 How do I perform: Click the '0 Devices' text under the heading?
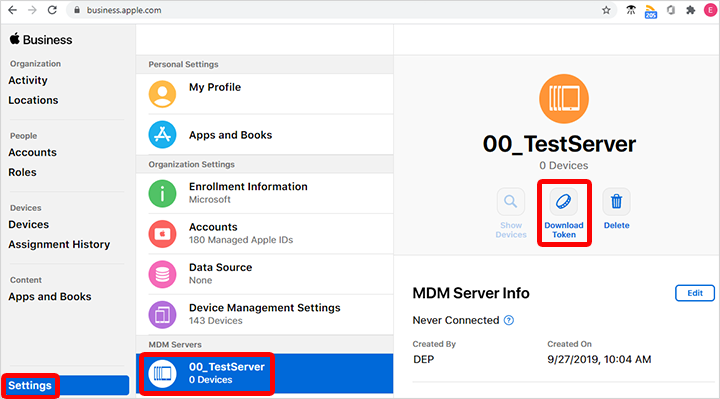[x=563, y=165]
